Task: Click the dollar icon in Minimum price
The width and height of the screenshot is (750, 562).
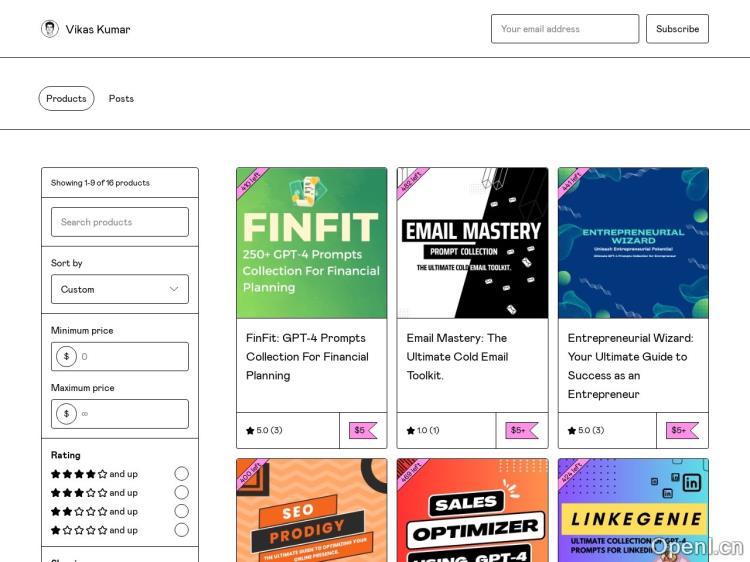Action: [66, 357]
